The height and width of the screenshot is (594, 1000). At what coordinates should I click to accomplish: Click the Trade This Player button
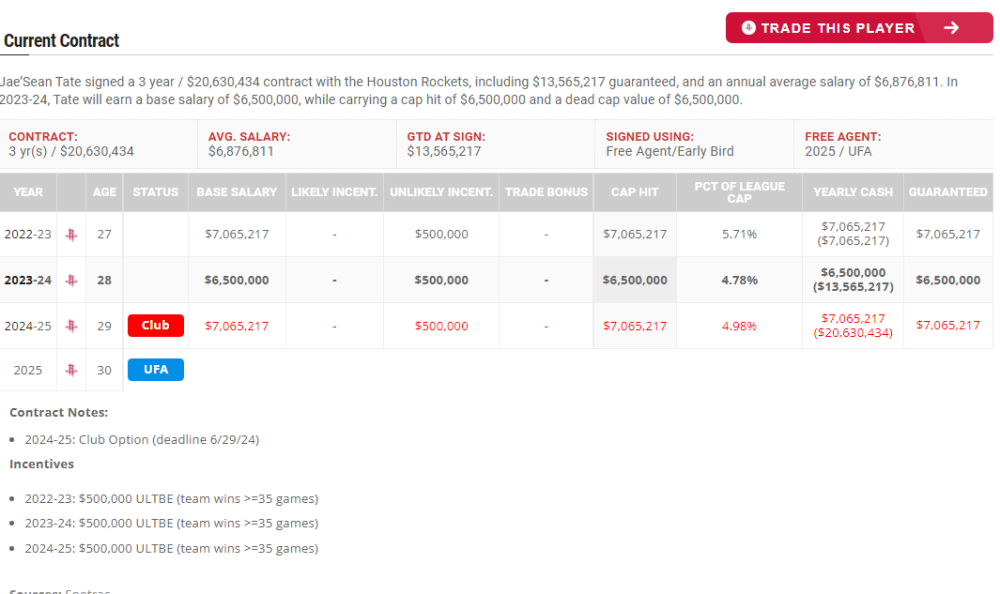(838, 28)
